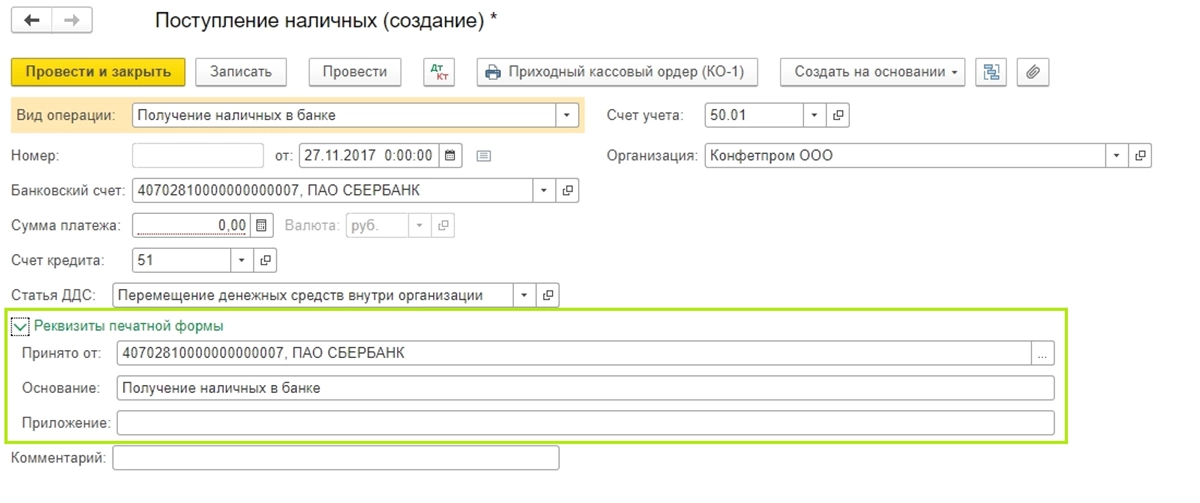The image size is (1200, 503).
Task: Click the back navigation arrow
Action: point(33,20)
